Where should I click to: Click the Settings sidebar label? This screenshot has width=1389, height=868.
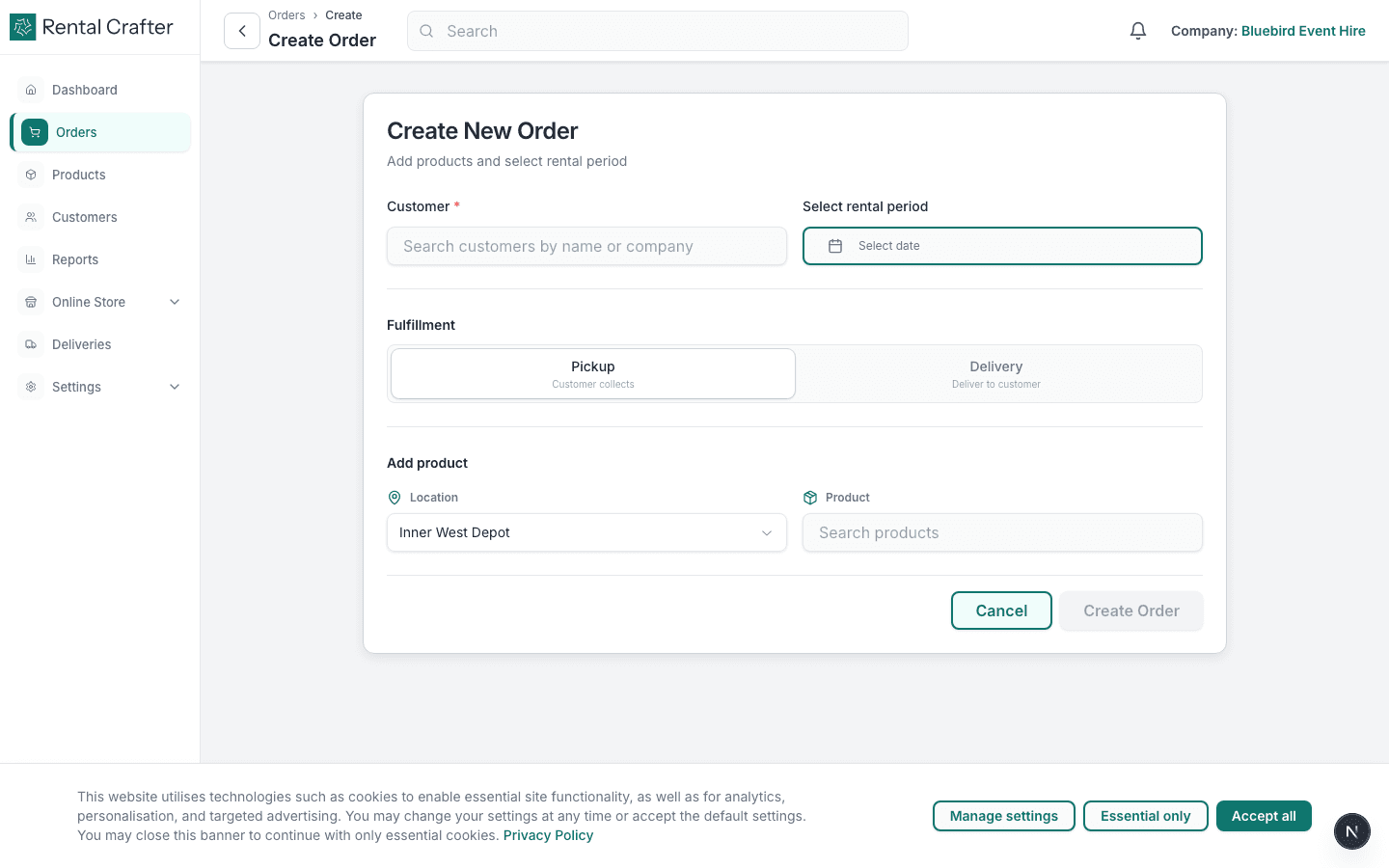(x=76, y=387)
